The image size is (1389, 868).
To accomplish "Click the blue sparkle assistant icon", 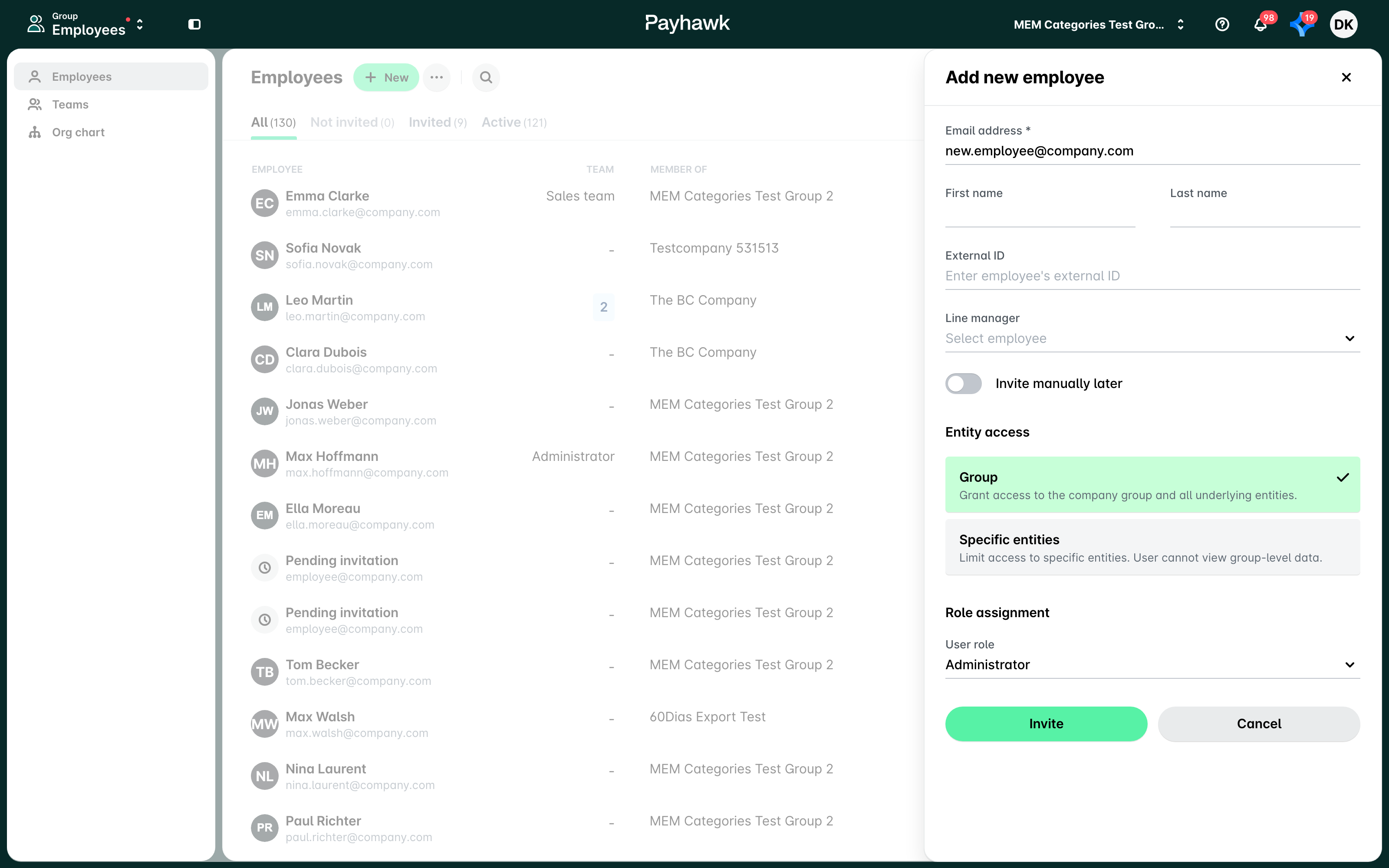I will coord(1301,24).
